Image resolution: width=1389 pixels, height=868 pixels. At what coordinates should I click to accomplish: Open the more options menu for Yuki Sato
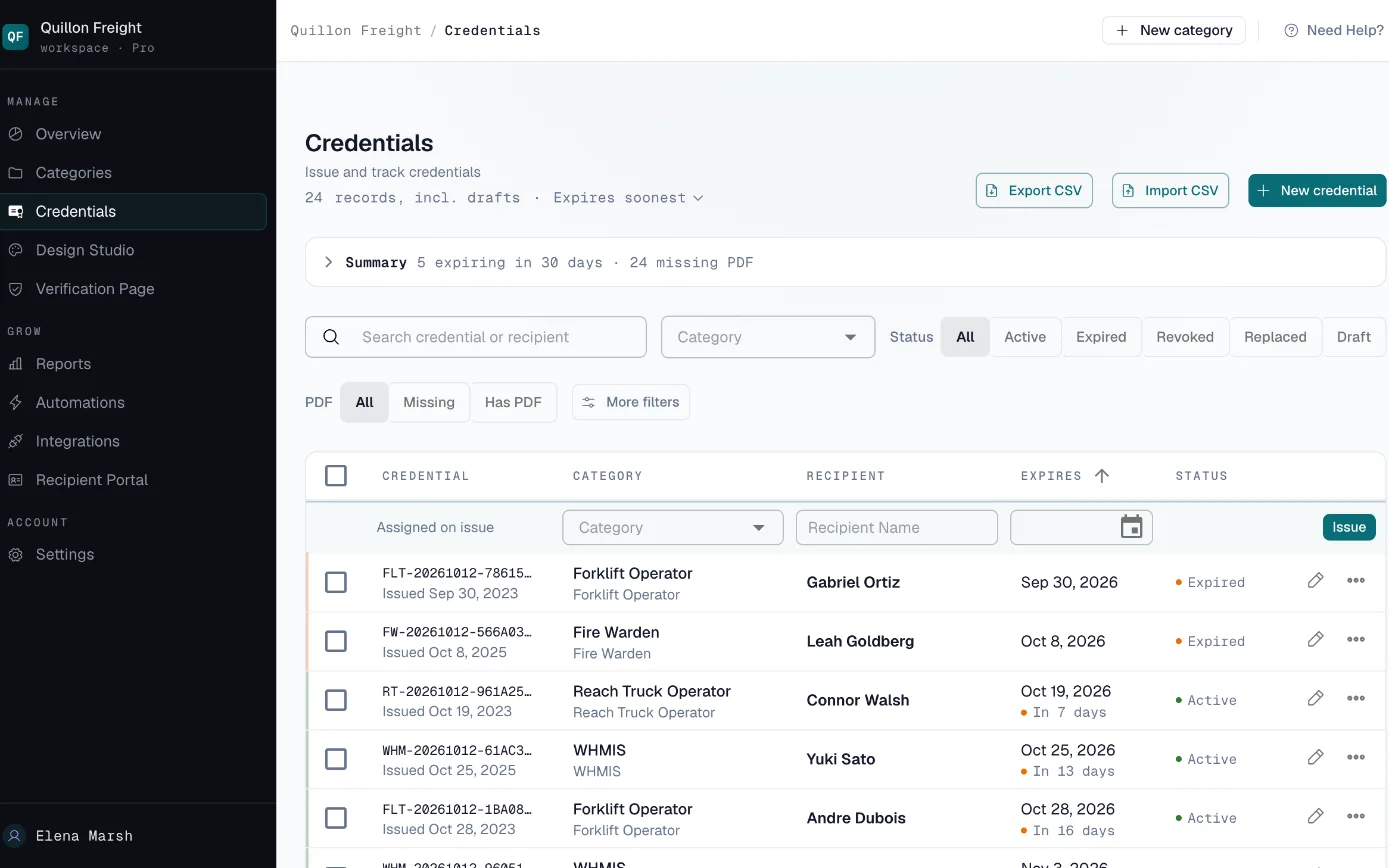pyautogui.click(x=1356, y=758)
